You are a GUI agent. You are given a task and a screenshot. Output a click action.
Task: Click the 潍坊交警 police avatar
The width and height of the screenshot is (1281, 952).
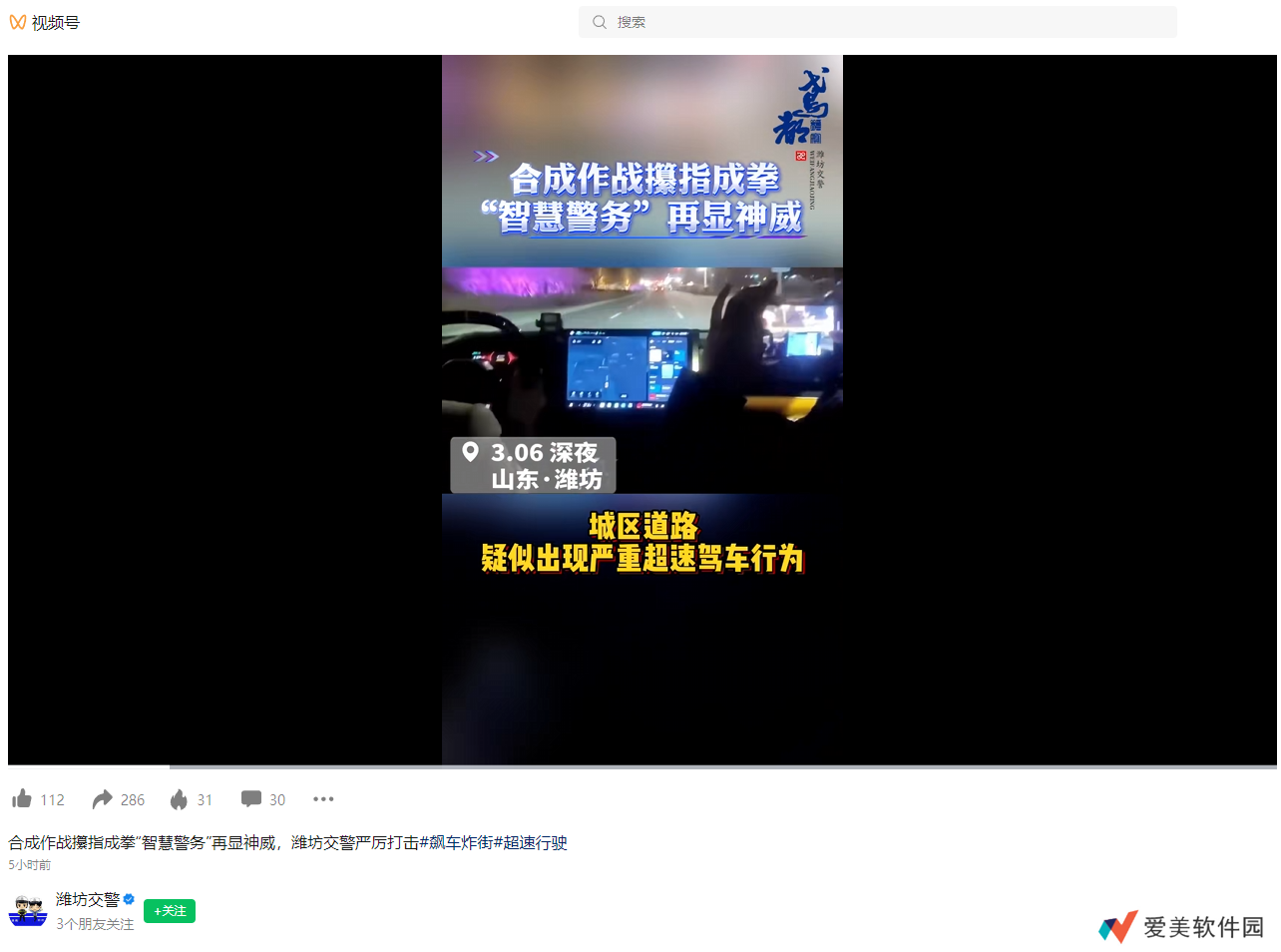click(28, 911)
